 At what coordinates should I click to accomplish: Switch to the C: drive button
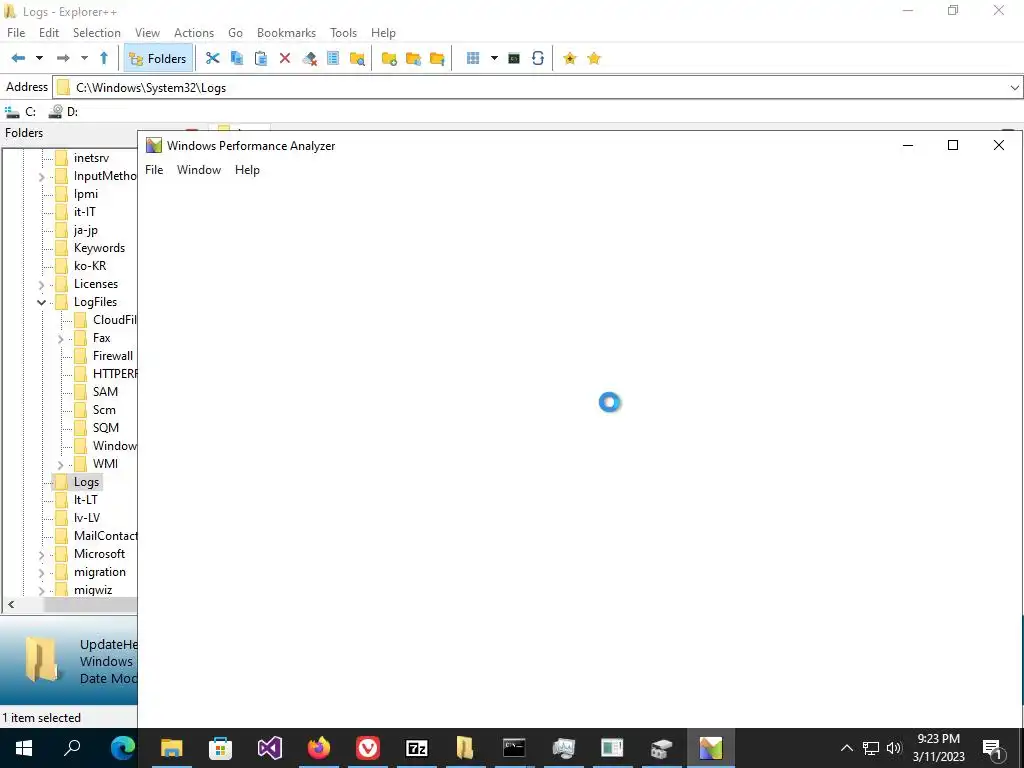(x=21, y=112)
